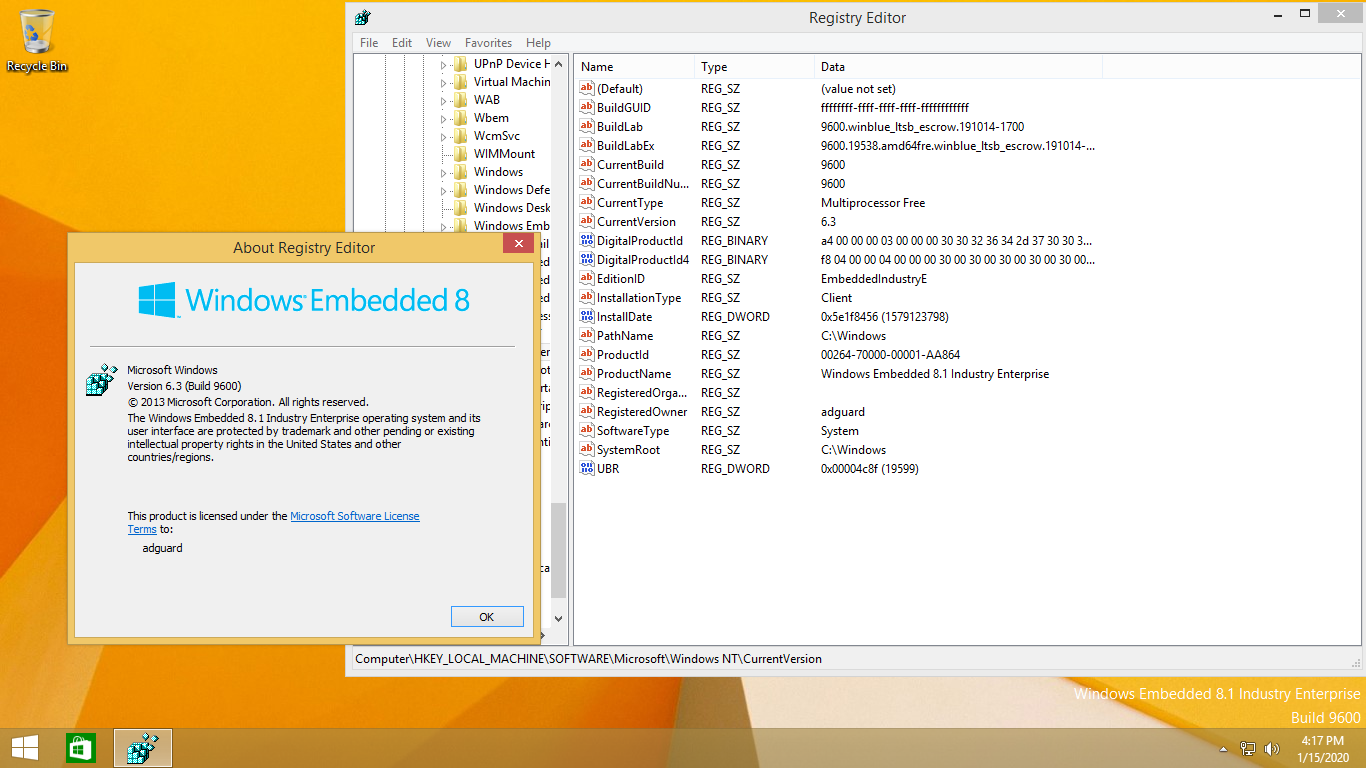This screenshot has width=1366, height=768.
Task: Select the BuildGUID value icon
Action: click(x=587, y=108)
